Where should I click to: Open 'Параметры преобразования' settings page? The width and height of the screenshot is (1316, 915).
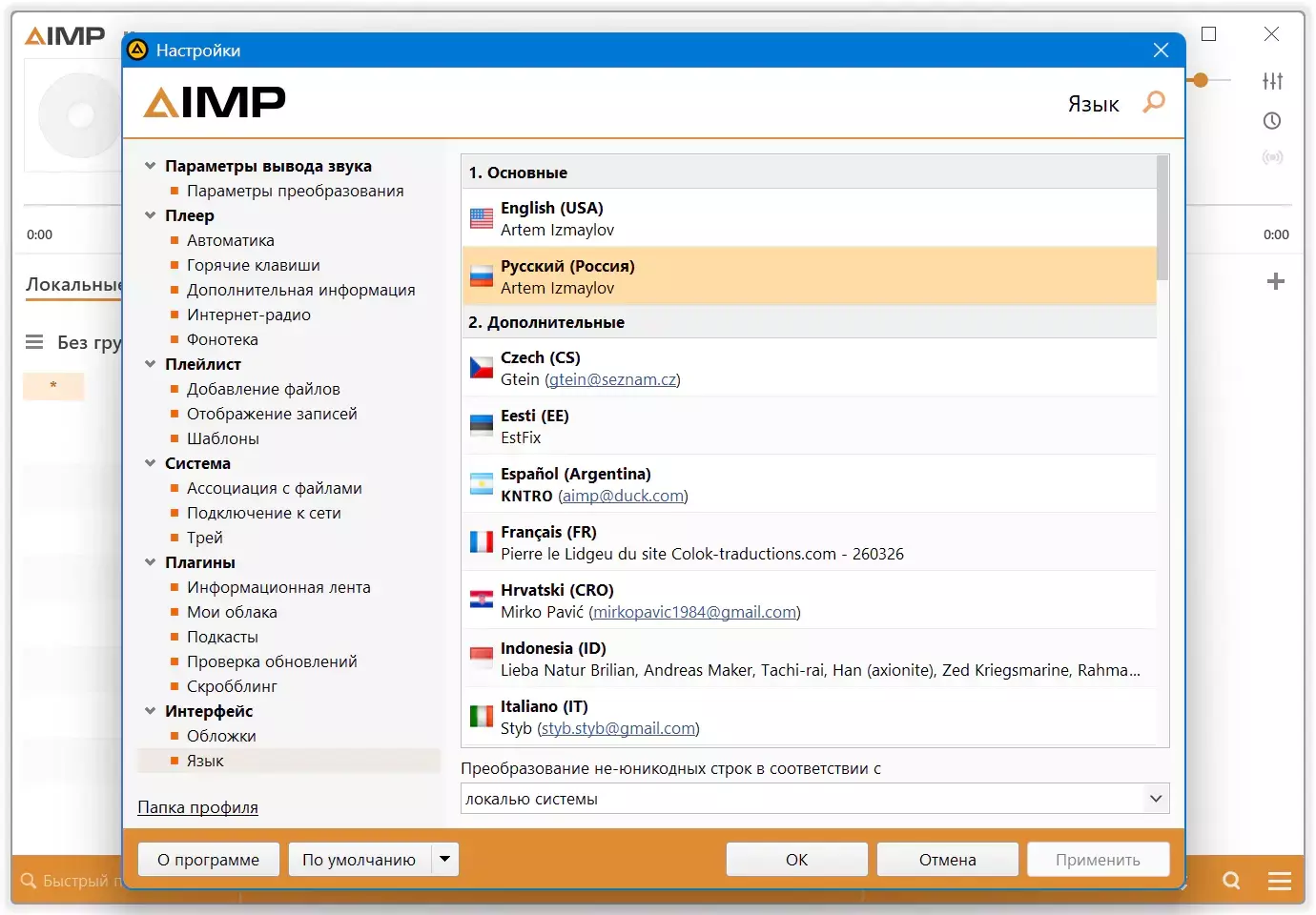coord(296,191)
